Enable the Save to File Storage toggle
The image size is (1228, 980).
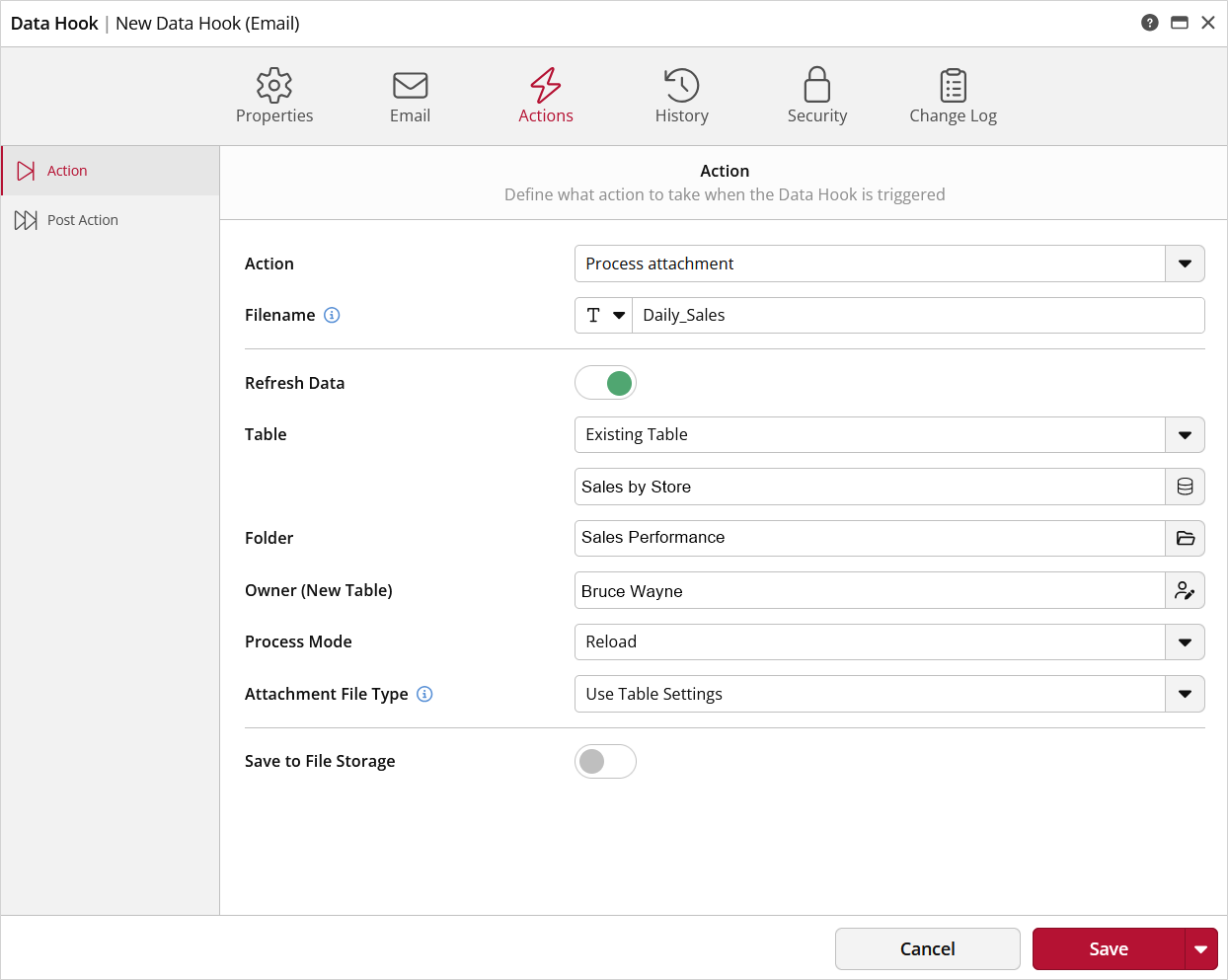[x=605, y=761]
